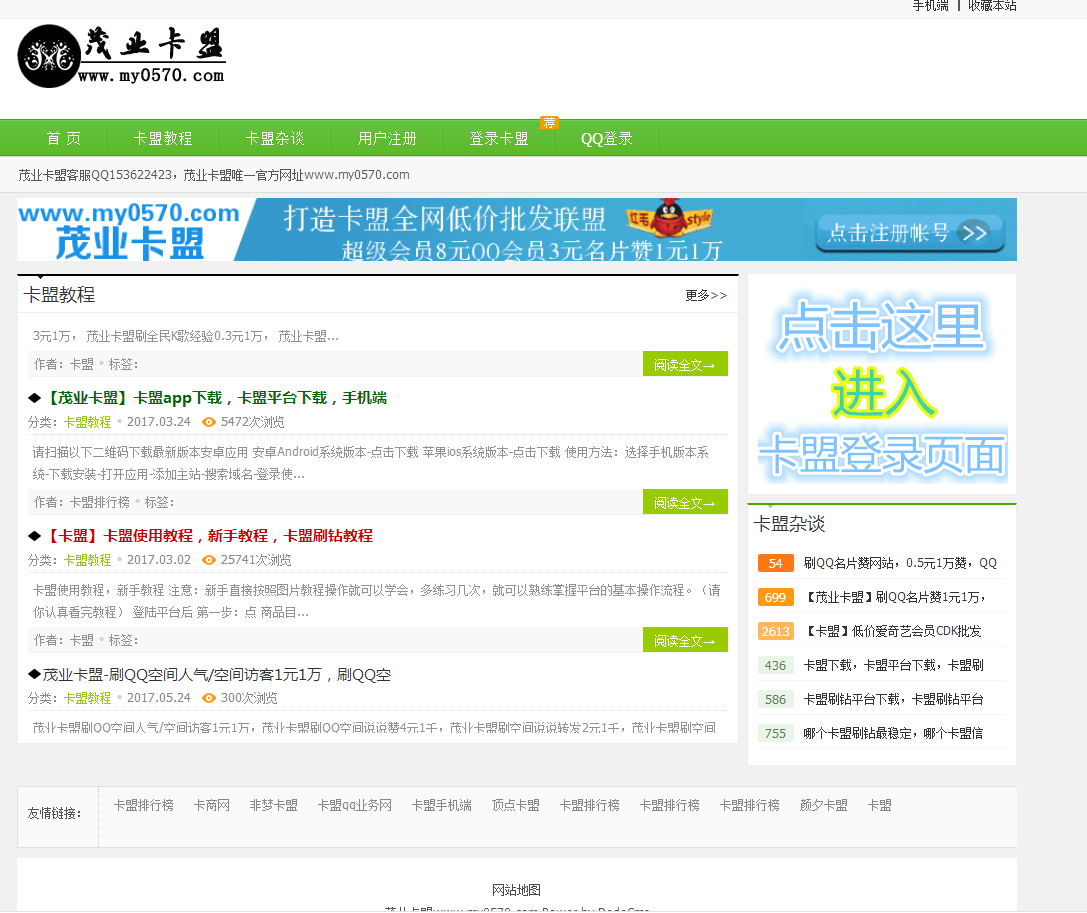
Task: Click the 荐 badge above 登录卡盟
Action: coord(548,121)
